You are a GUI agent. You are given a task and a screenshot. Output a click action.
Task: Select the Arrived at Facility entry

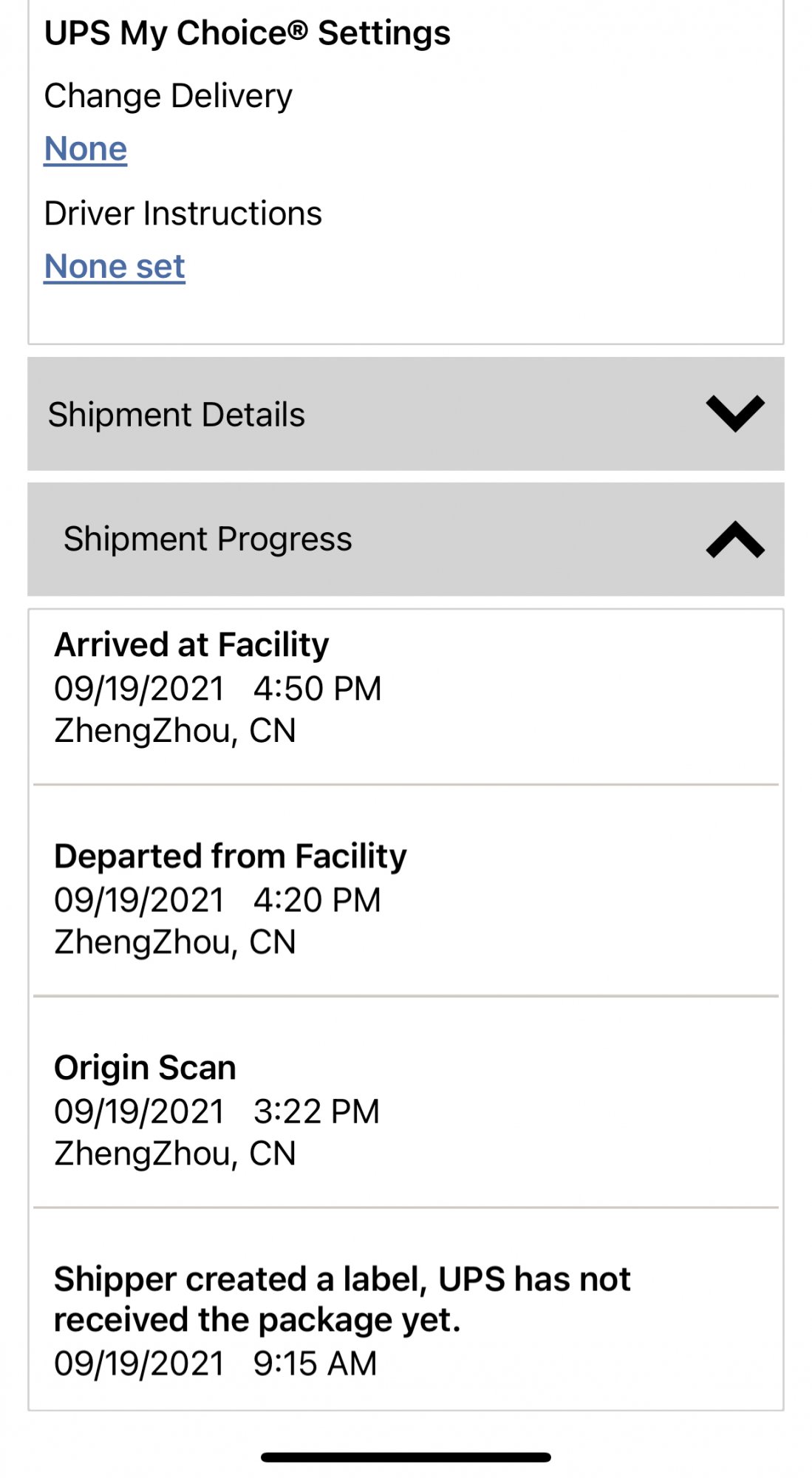pyautogui.click(x=406, y=697)
